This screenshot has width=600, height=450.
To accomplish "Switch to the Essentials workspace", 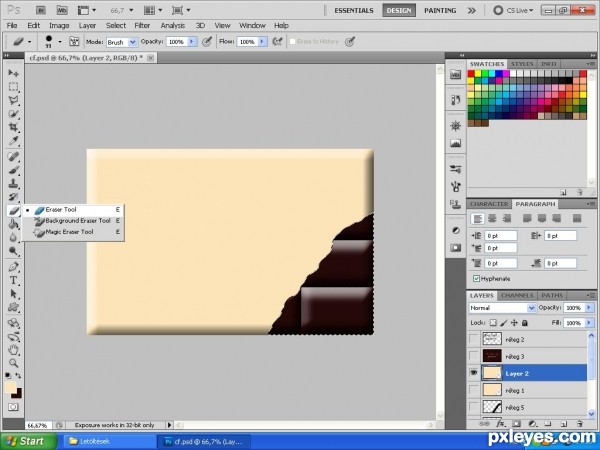I will (354, 10).
